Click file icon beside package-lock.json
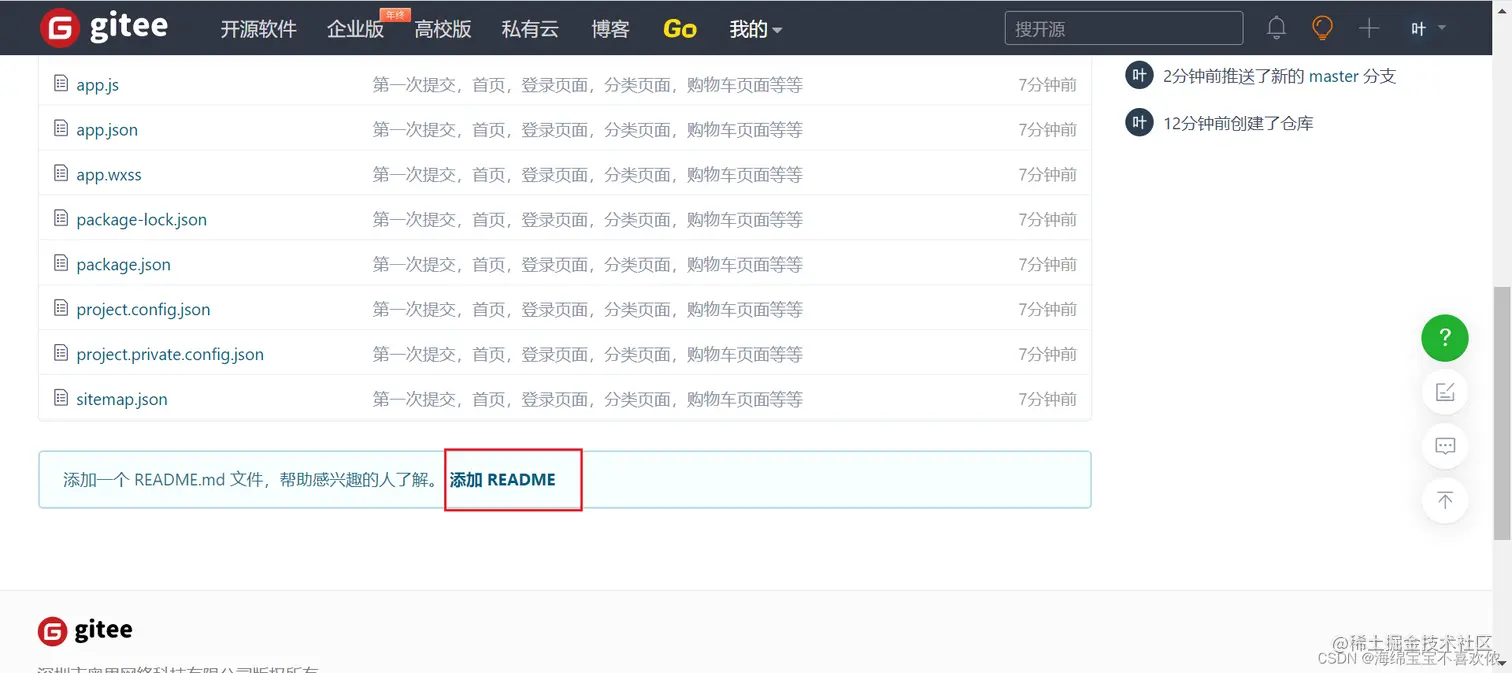 pyautogui.click(x=61, y=219)
